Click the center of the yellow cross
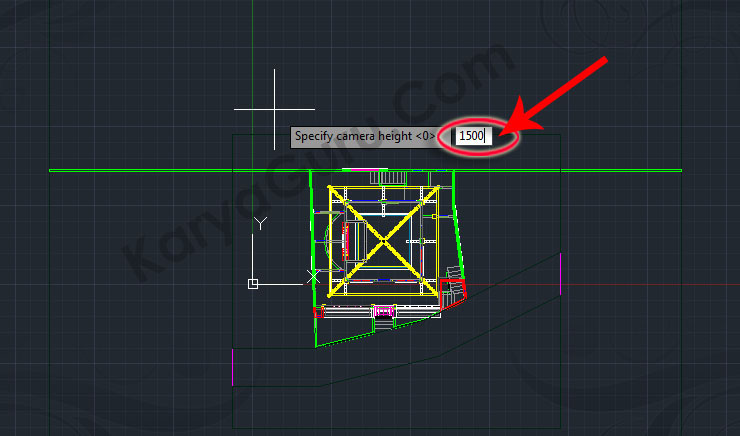740x436 pixels. coord(383,241)
